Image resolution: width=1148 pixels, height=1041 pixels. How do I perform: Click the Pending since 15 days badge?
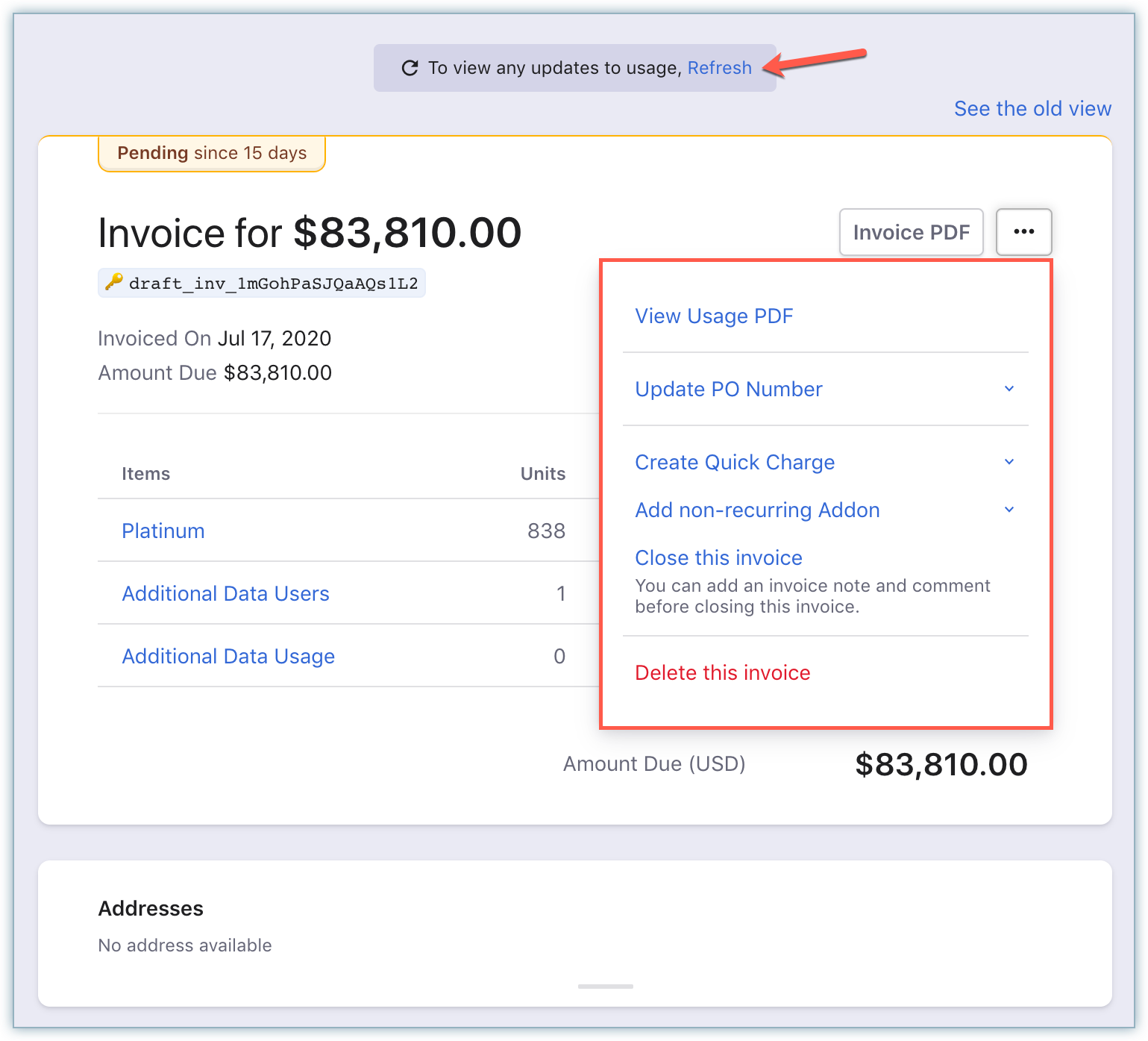(x=212, y=153)
